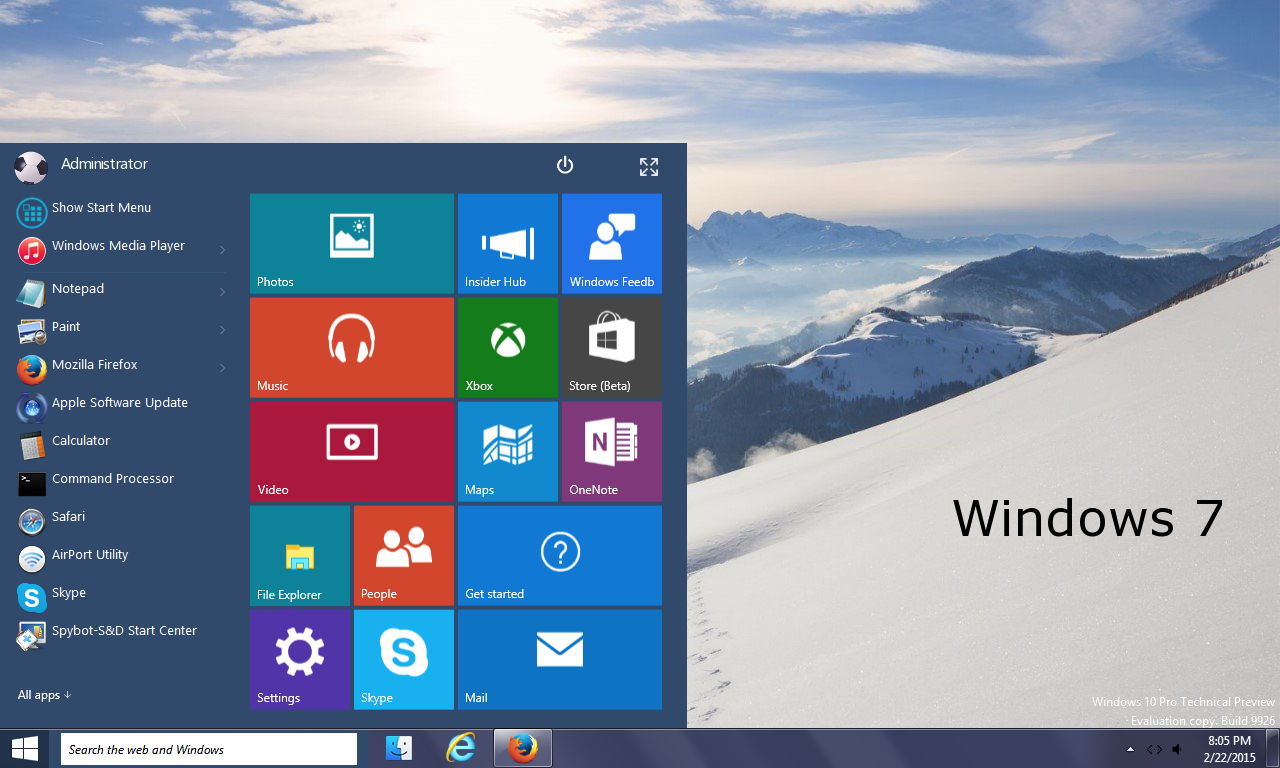This screenshot has height=768, width=1280.
Task: Click the power button icon
Action: coord(565,165)
